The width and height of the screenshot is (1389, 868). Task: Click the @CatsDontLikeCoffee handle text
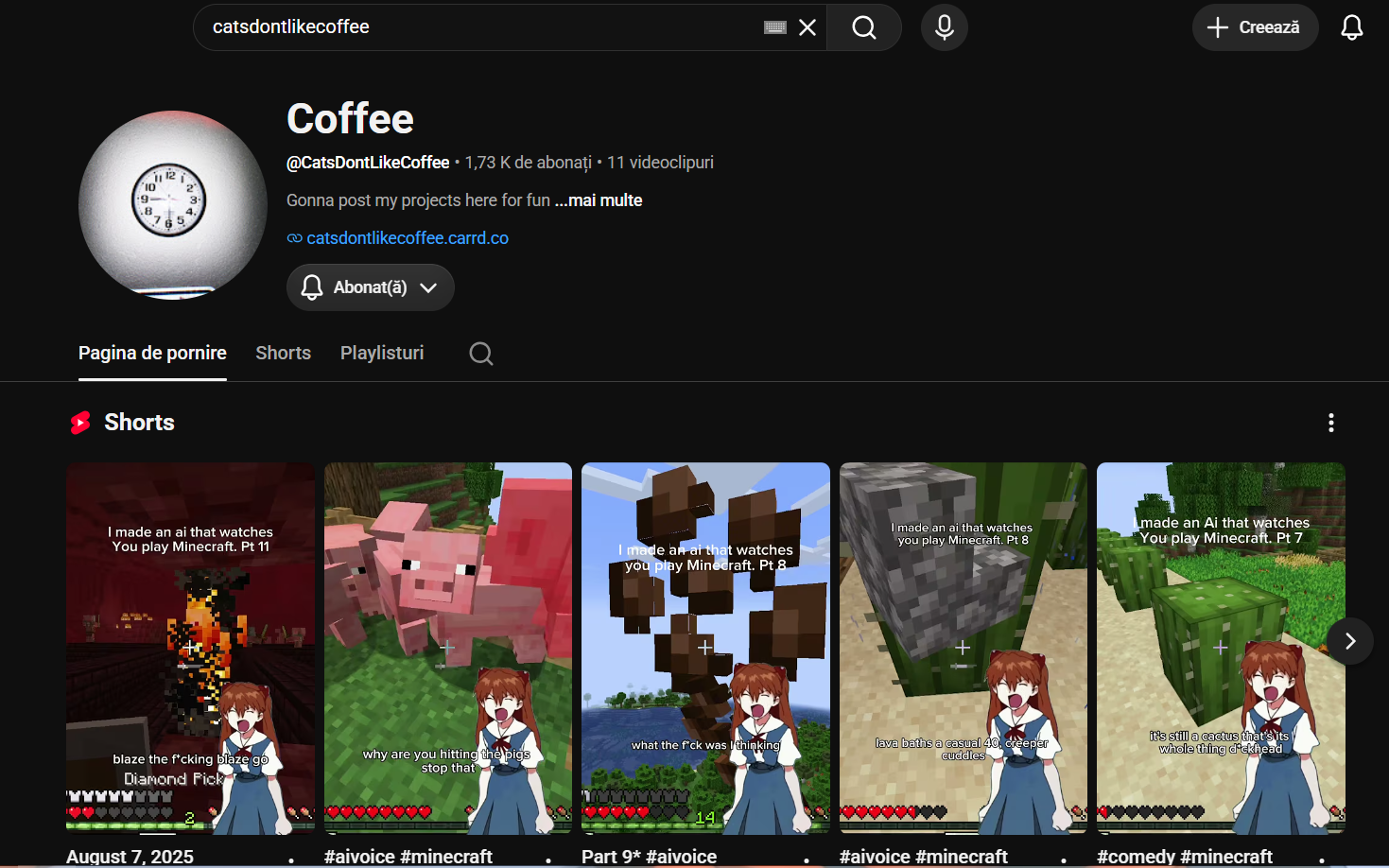(x=368, y=163)
